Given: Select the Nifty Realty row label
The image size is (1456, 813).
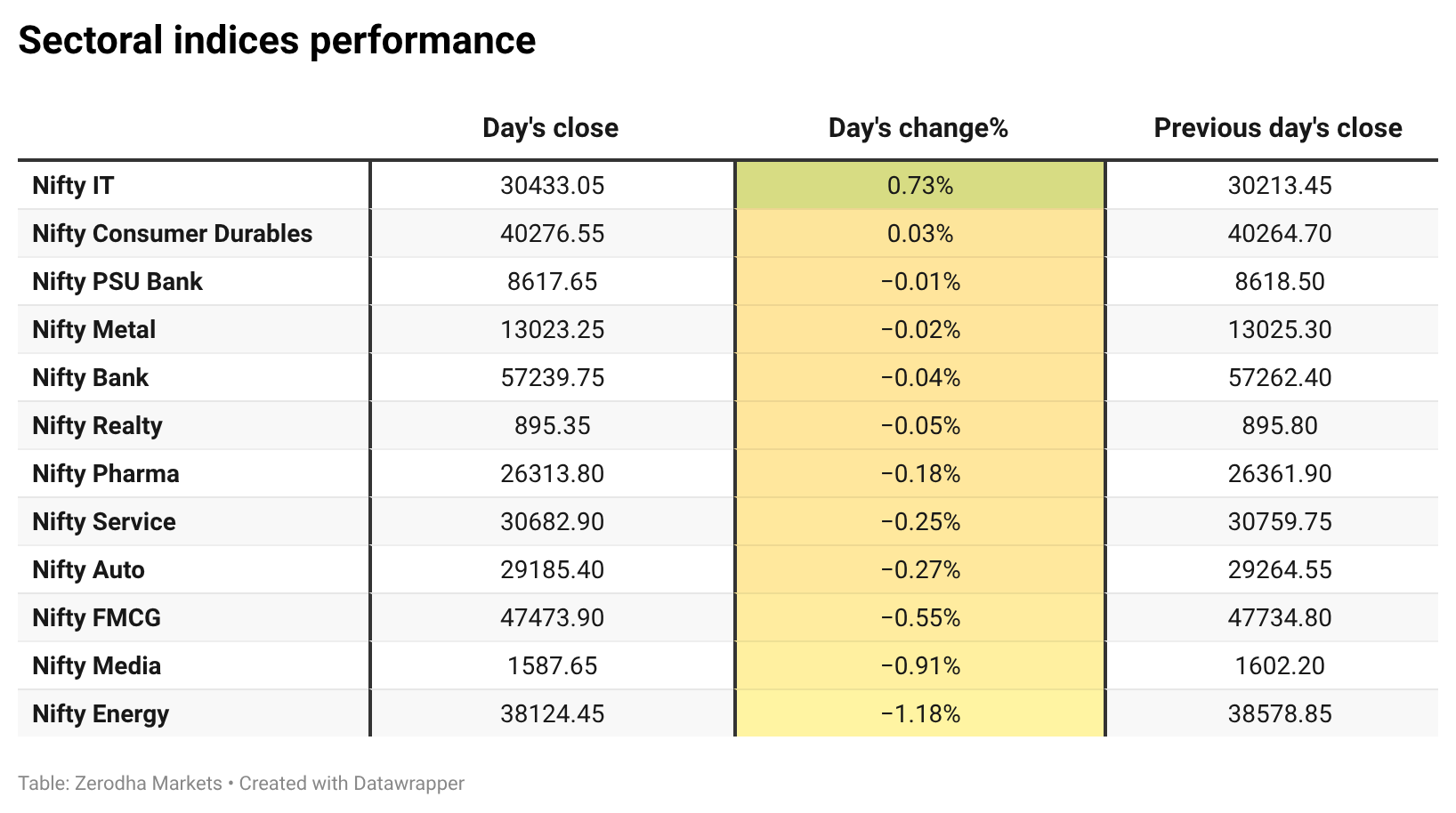Looking at the screenshot, I should (x=98, y=425).
